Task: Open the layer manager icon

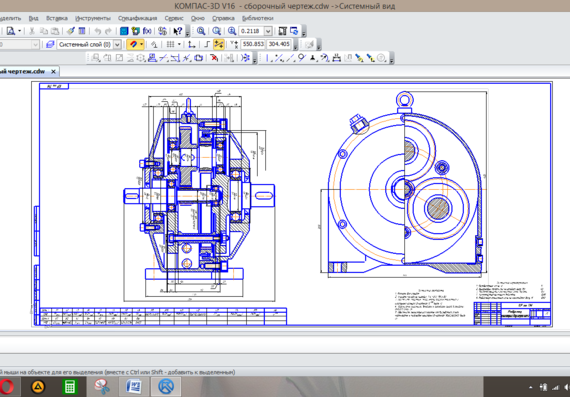Action: tap(50, 45)
